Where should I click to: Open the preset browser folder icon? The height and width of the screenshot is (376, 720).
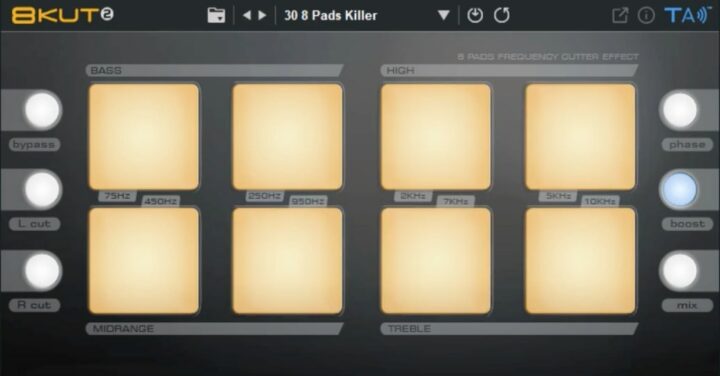click(216, 15)
